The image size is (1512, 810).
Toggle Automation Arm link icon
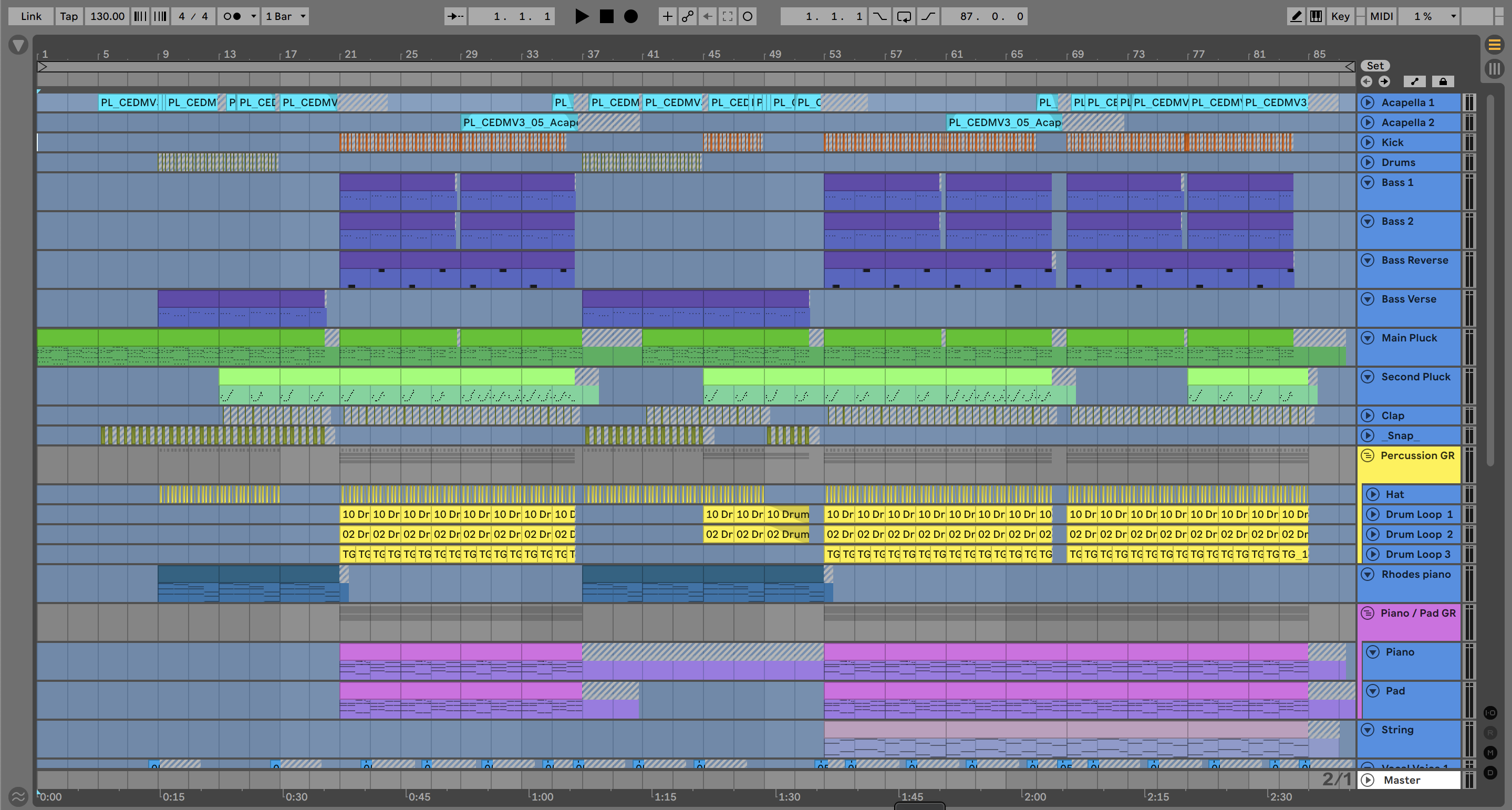click(687, 16)
